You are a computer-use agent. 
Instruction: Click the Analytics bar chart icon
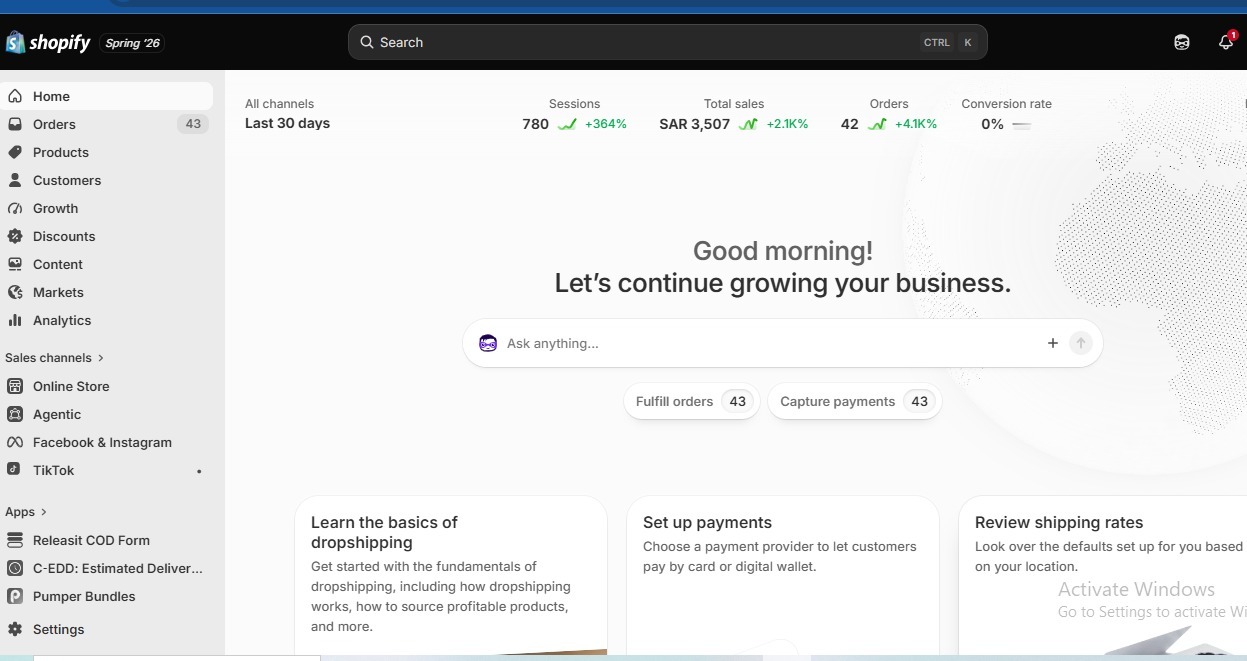click(15, 320)
